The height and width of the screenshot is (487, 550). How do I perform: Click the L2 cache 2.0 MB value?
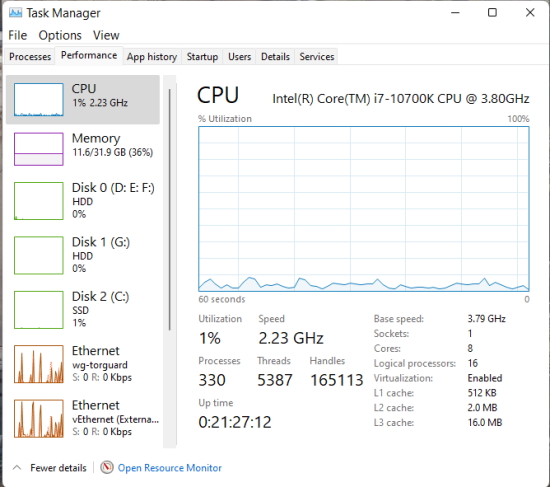point(482,407)
